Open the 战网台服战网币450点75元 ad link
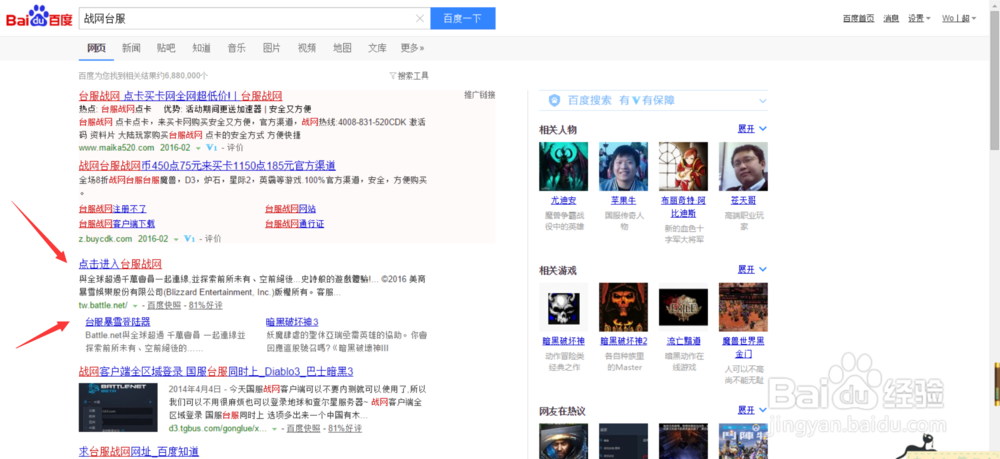The image size is (1000, 459). click(207, 166)
